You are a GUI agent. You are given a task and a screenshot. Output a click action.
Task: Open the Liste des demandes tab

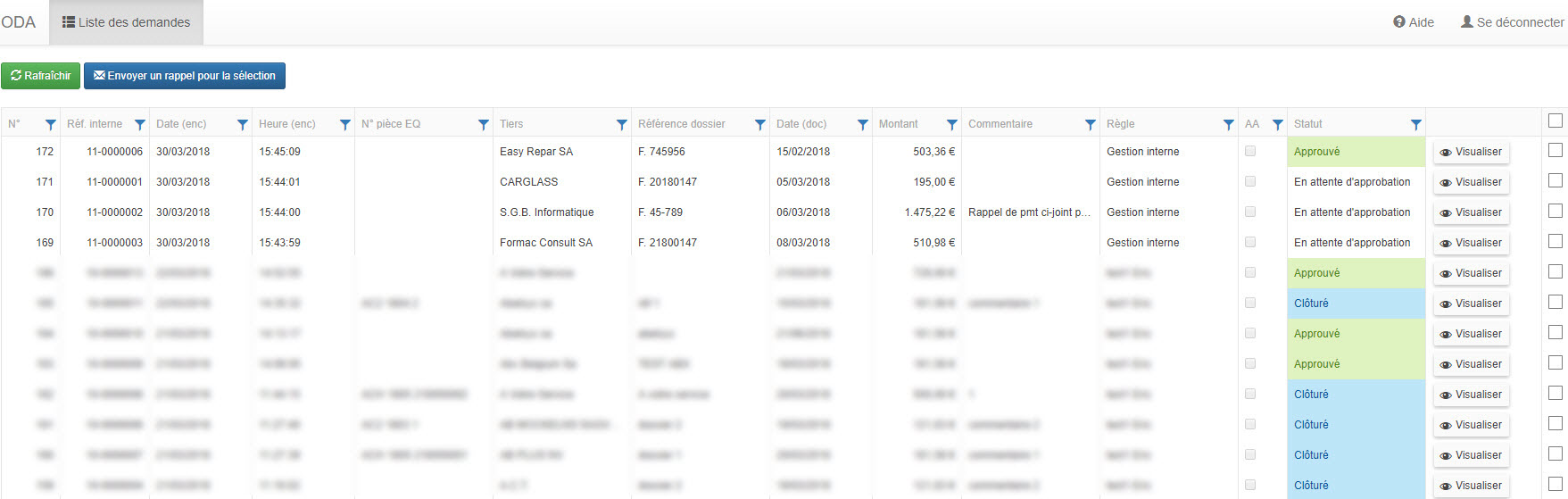126,22
